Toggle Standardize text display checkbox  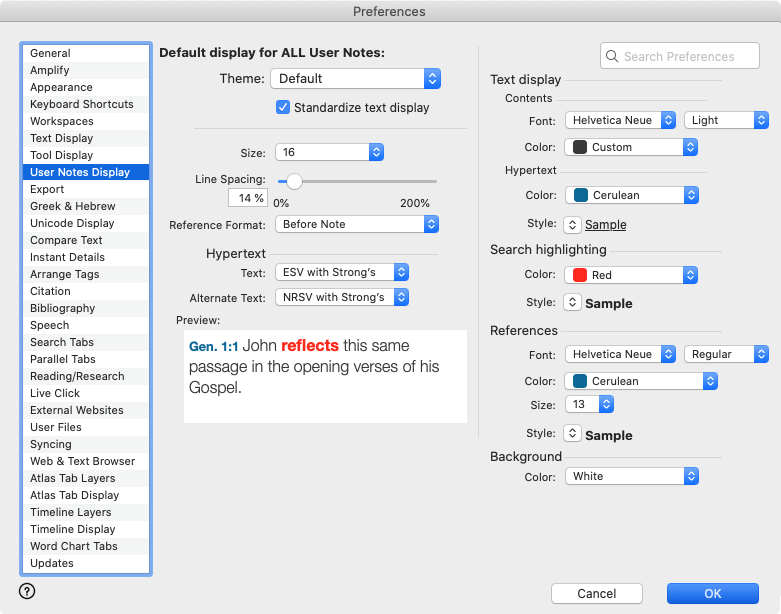click(x=283, y=107)
